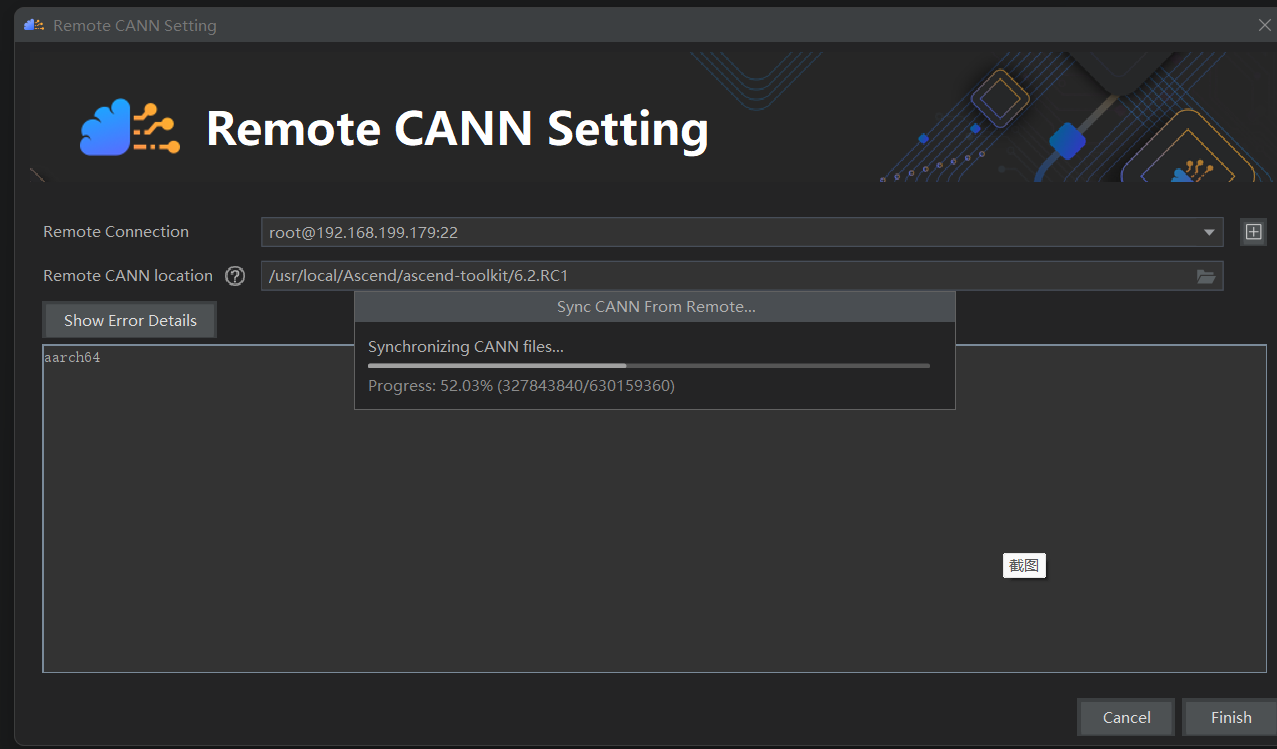Open the folder browse icon for CANN location
Screen dimensions: 1277x749
[1206, 276]
